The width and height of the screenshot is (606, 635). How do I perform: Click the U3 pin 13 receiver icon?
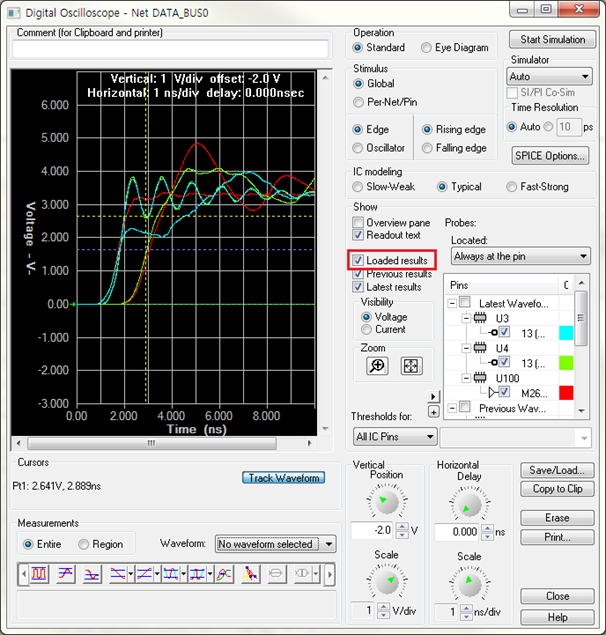coord(493,332)
